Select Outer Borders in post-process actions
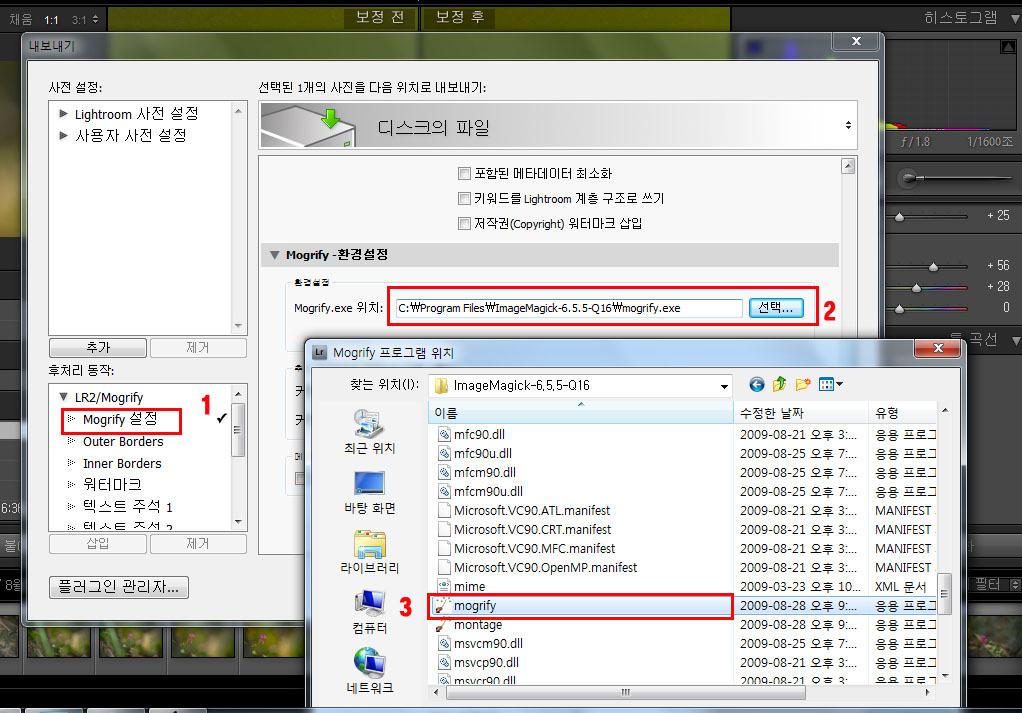This screenshot has height=713, width=1022. pyautogui.click(x=122, y=442)
